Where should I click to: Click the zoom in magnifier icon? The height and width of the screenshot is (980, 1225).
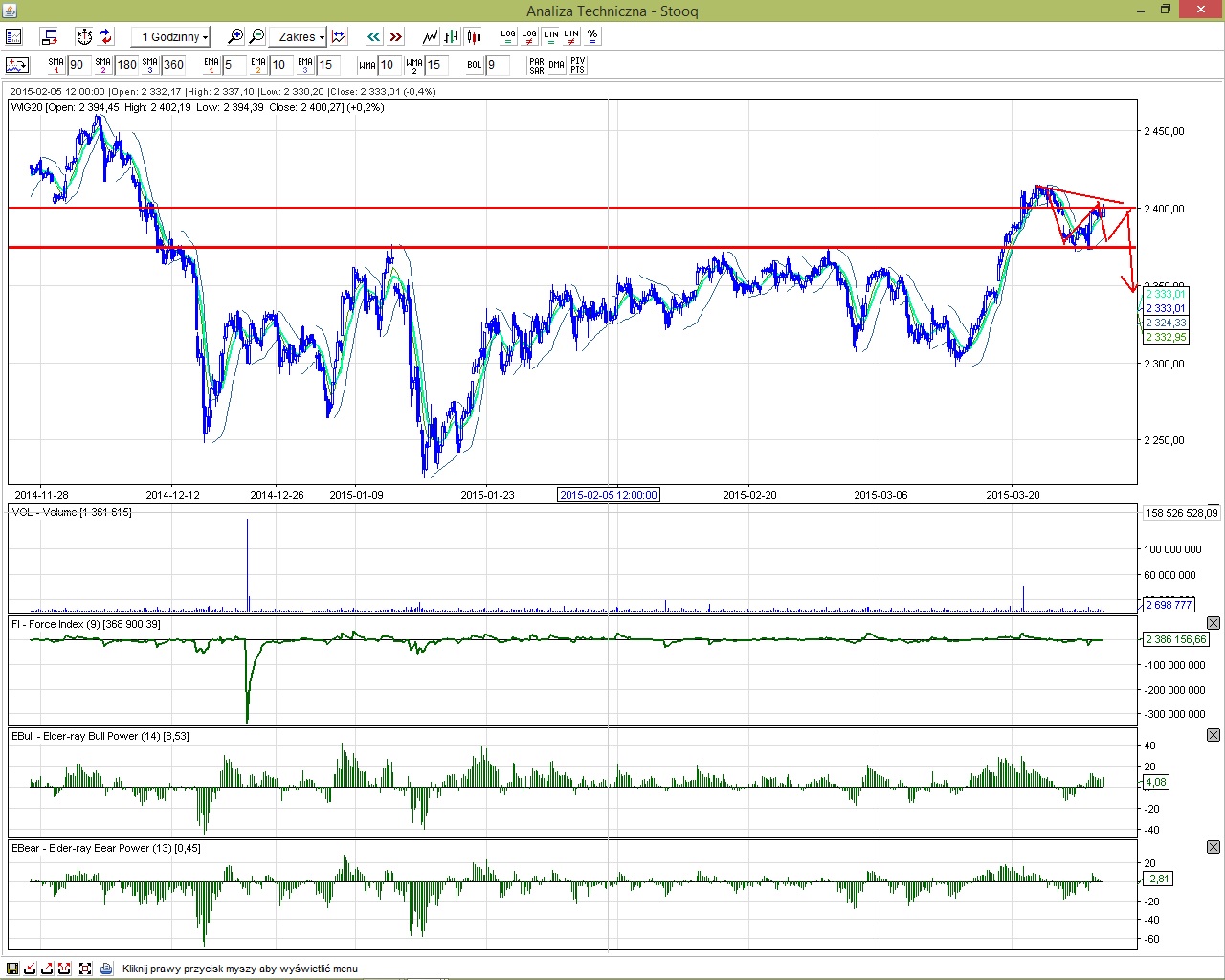click(235, 36)
